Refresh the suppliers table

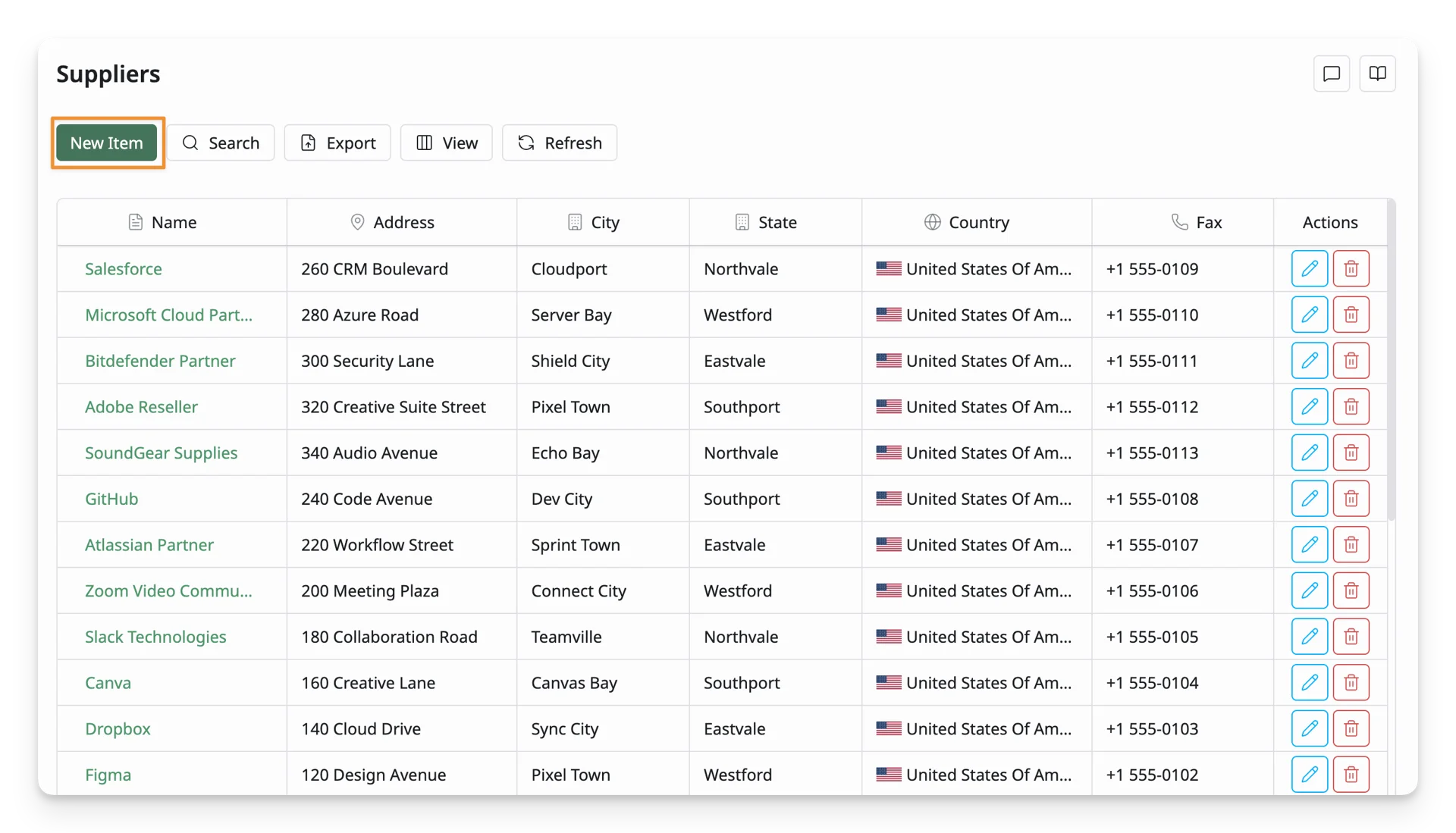[560, 142]
